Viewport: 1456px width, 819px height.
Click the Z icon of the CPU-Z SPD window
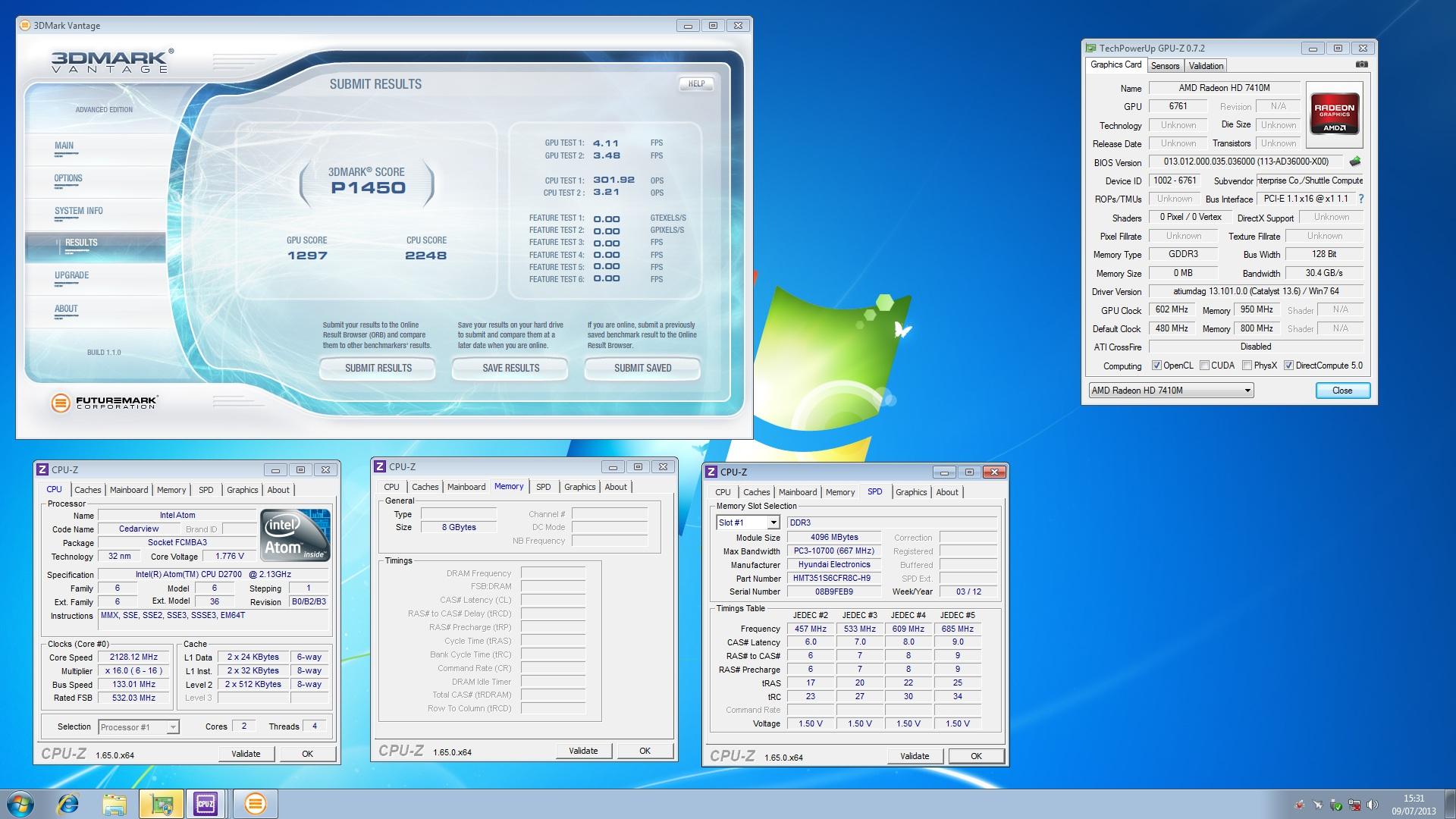click(x=711, y=472)
